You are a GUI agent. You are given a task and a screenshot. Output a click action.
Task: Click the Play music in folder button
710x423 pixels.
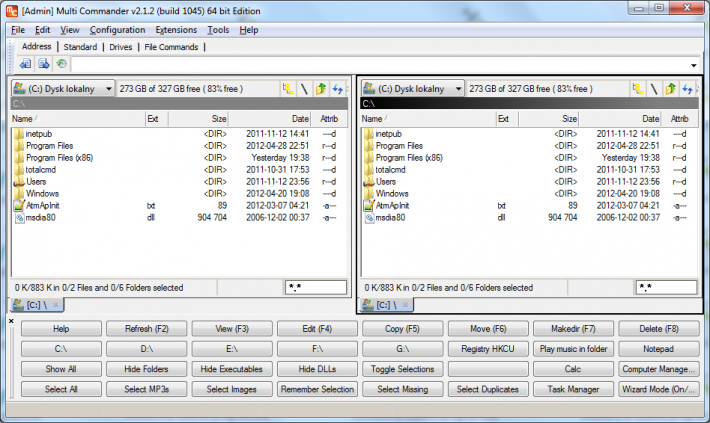pyautogui.click(x=573, y=349)
